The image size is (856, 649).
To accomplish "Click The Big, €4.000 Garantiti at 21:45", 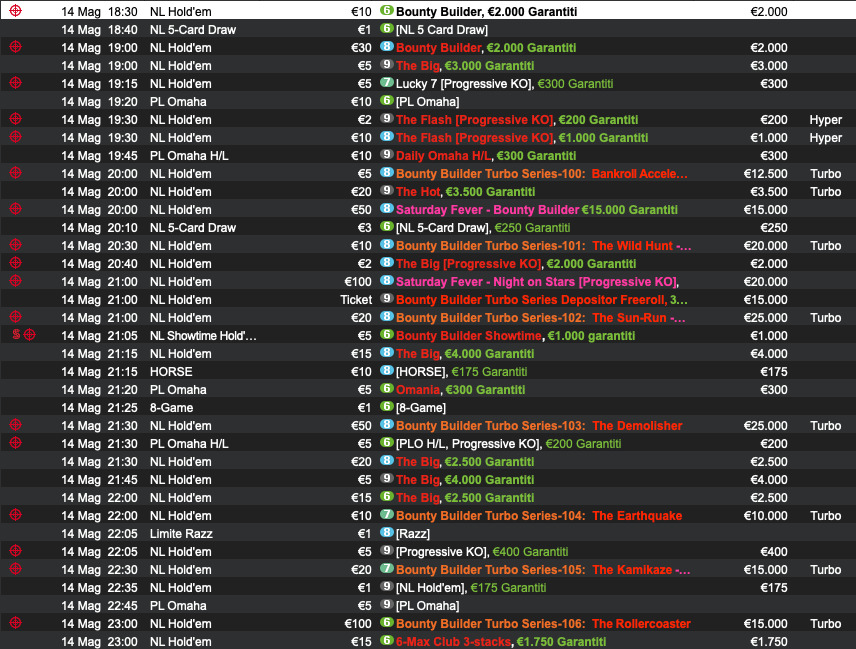I will point(465,480).
